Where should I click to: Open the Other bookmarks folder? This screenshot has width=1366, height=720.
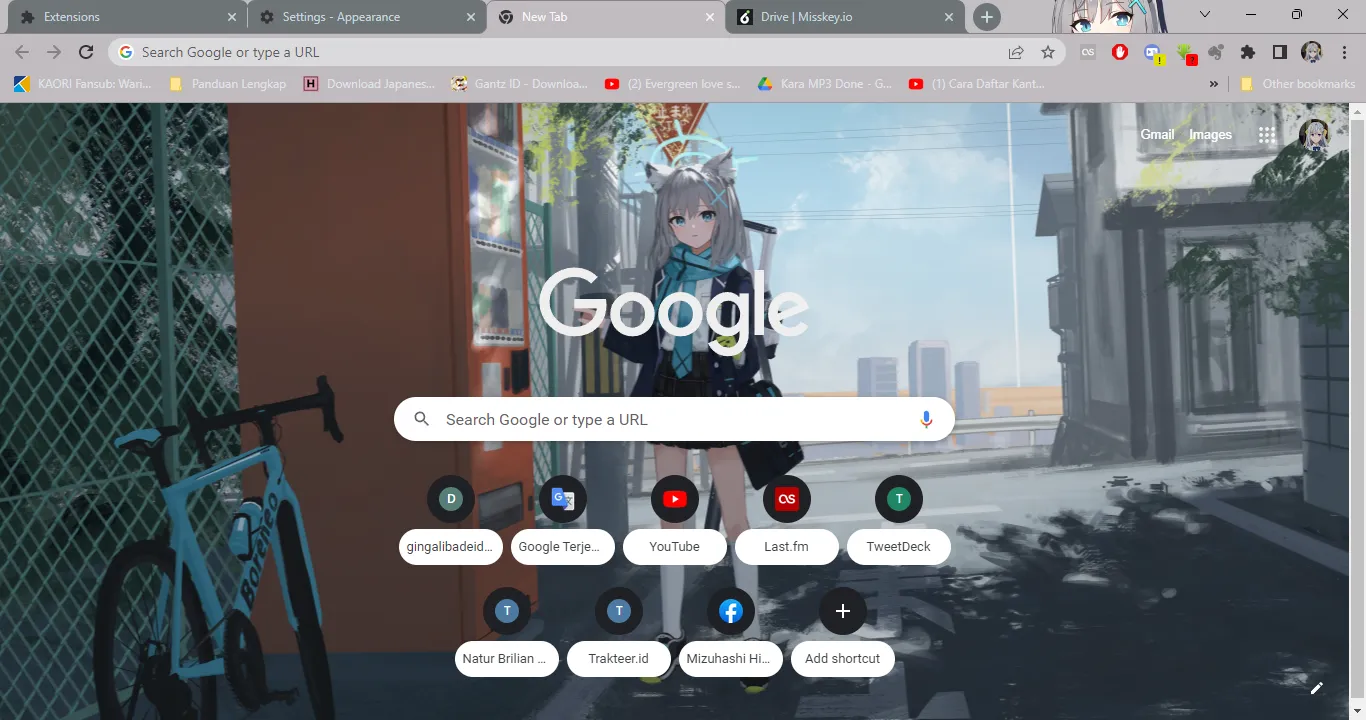(1298, 84)
